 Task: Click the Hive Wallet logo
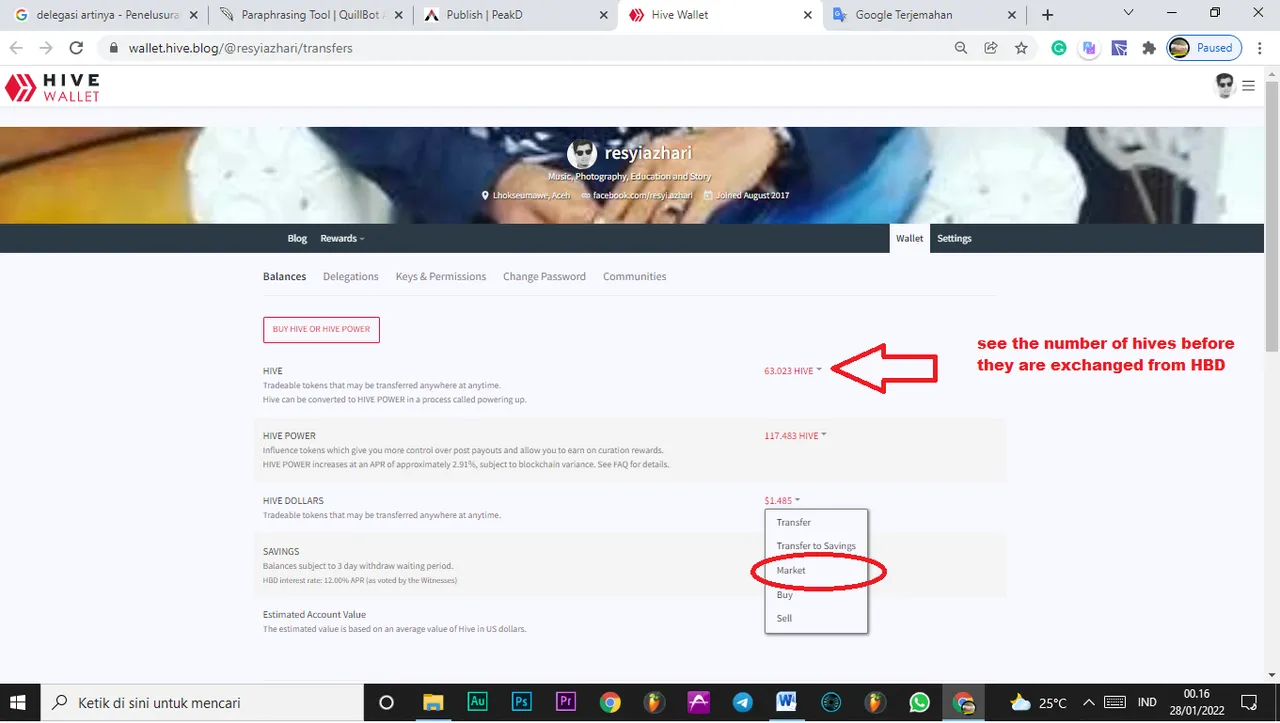52,87
